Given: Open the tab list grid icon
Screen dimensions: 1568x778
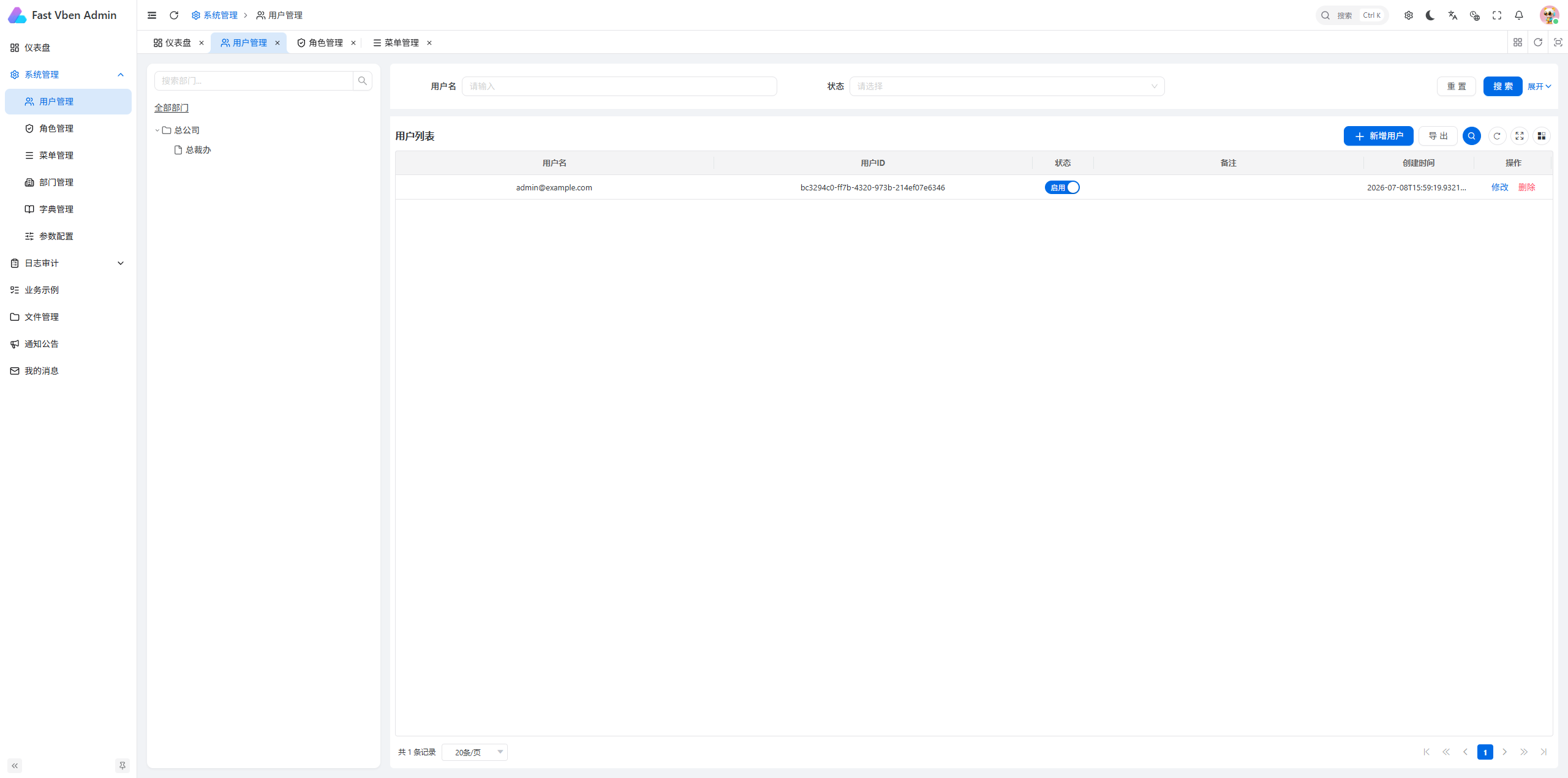Looking at the screenshot, I should 1518,42.
